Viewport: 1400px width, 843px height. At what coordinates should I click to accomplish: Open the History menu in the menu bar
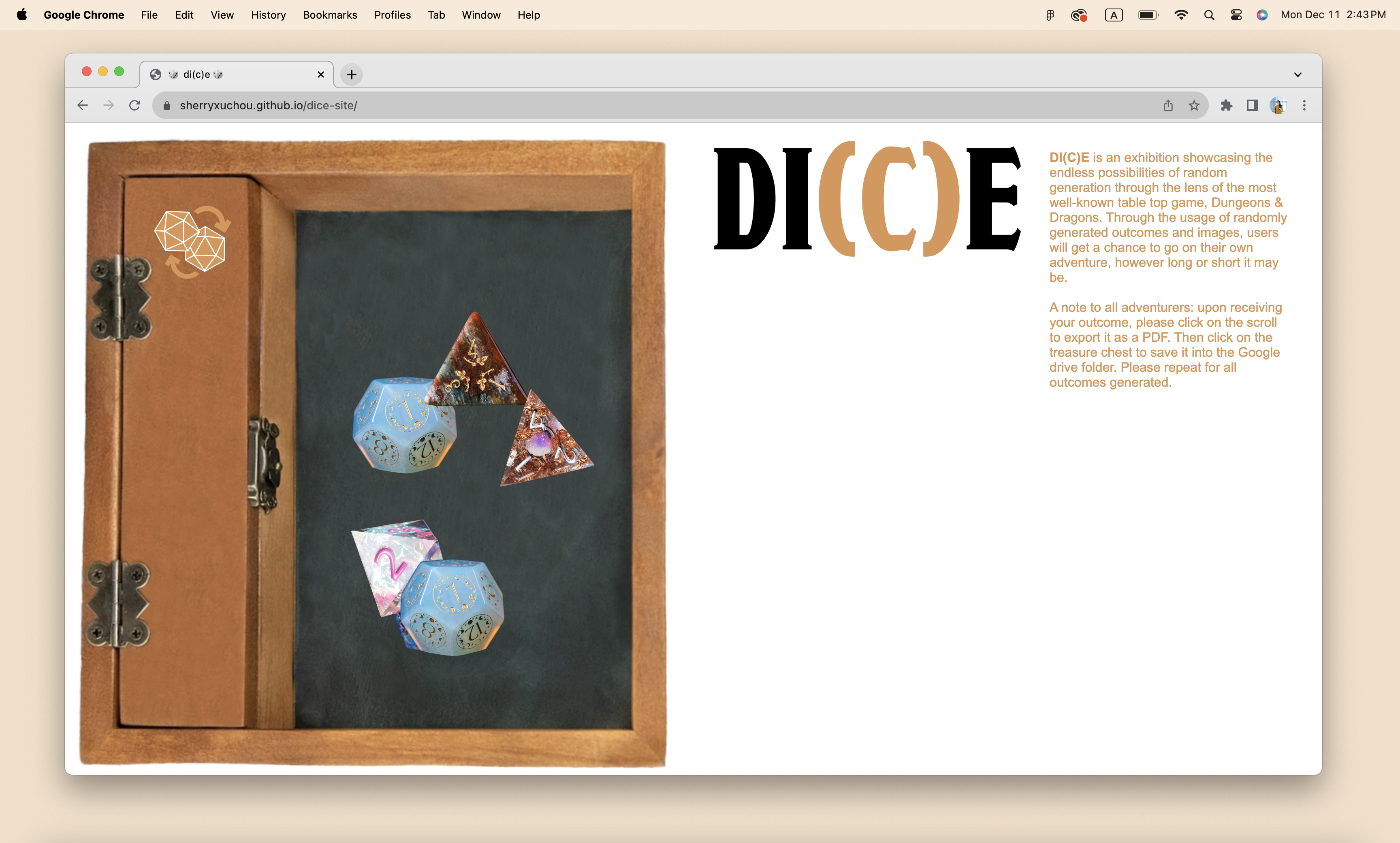point(268,15)
